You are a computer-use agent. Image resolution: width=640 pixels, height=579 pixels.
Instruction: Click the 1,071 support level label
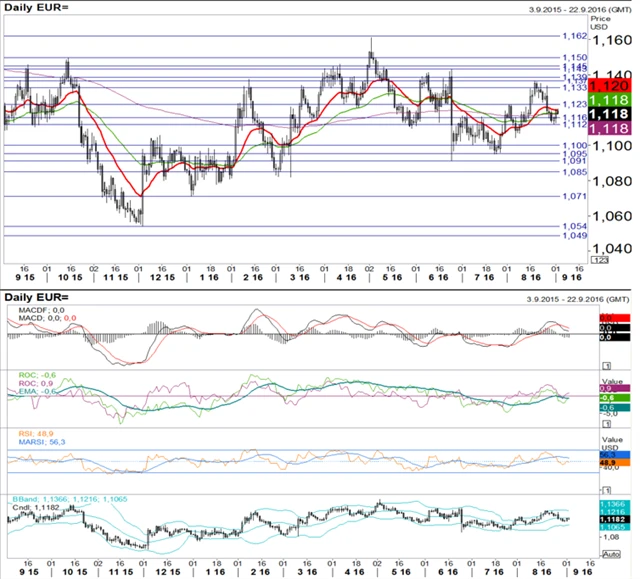pyautogui.click(x=574, y=197)
